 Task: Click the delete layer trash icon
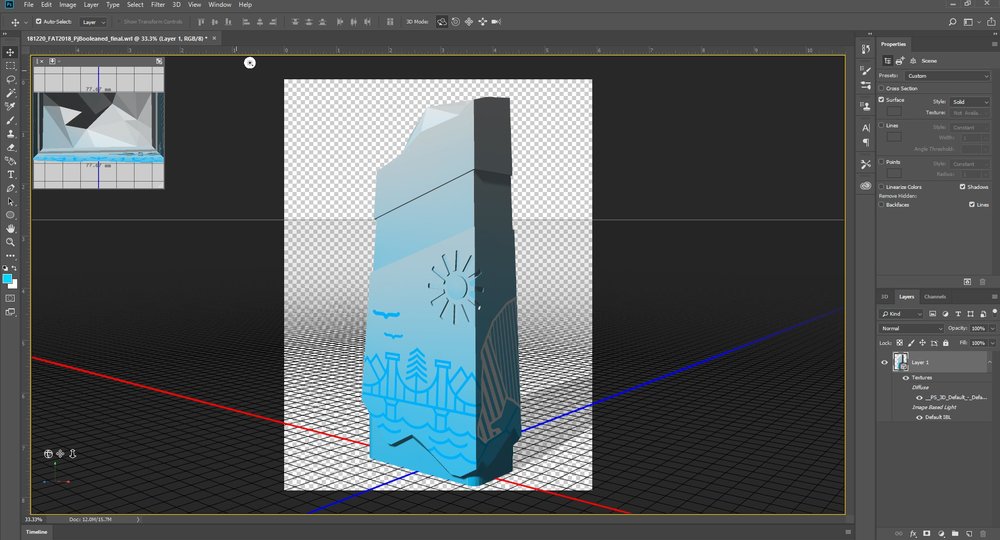pos(983,533)
